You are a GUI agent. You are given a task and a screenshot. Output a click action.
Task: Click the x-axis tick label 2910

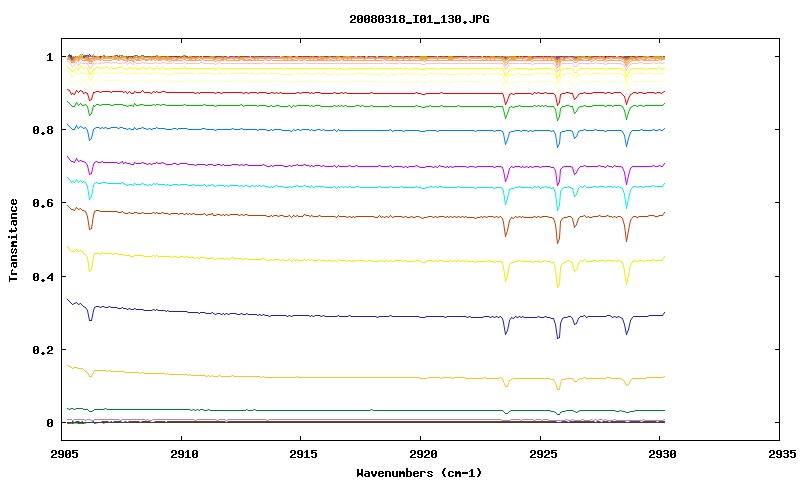184,454
